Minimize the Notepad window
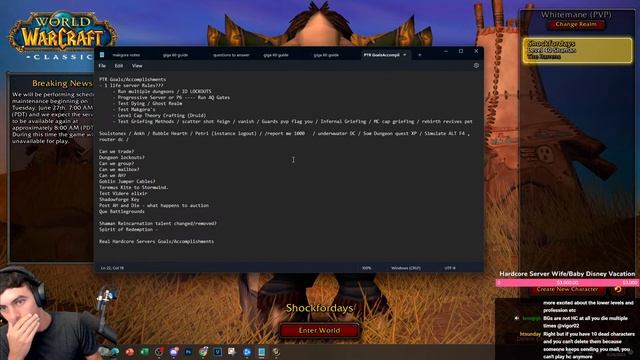 point(446,51)
